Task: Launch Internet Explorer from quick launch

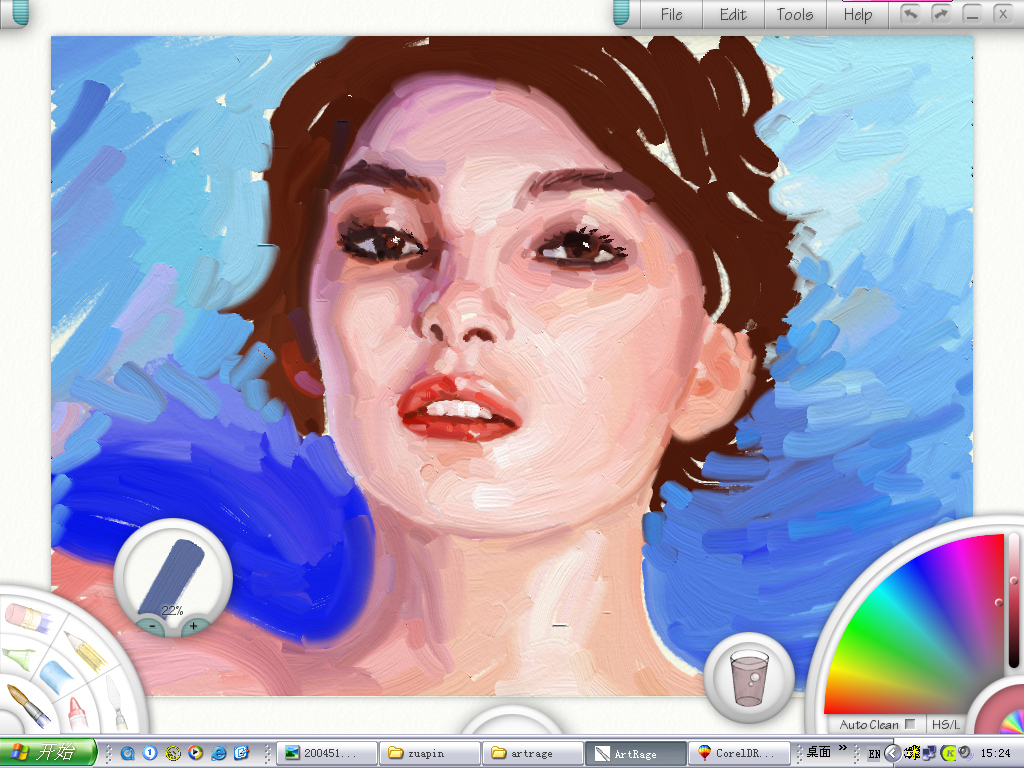Action: click(218, 753)
